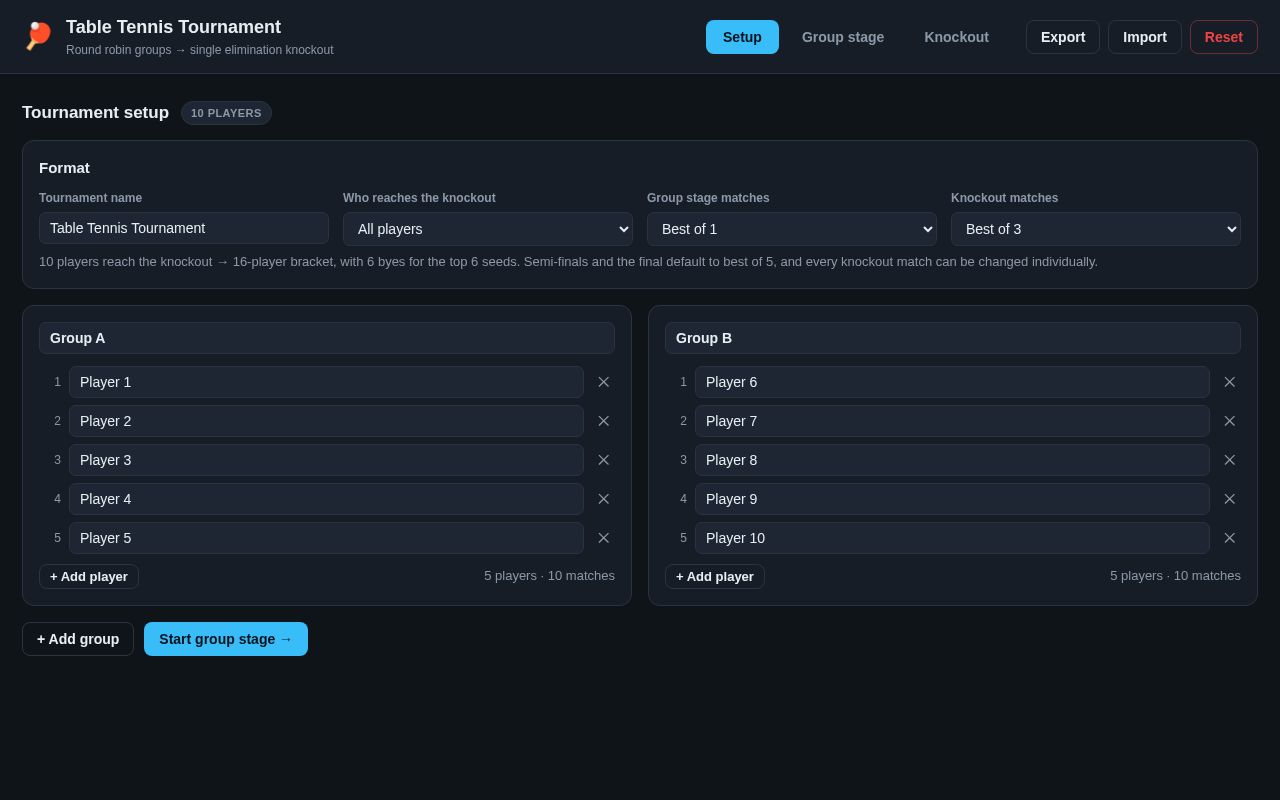1280x800 pixels.
Task: Delete Player 9 using its X icon
Action: tap(1230, 499)
